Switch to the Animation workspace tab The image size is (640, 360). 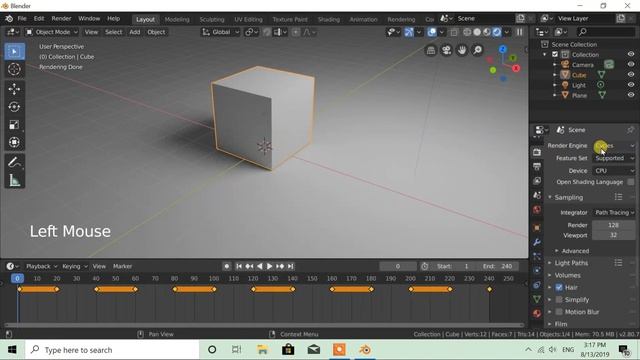point(363,19)
